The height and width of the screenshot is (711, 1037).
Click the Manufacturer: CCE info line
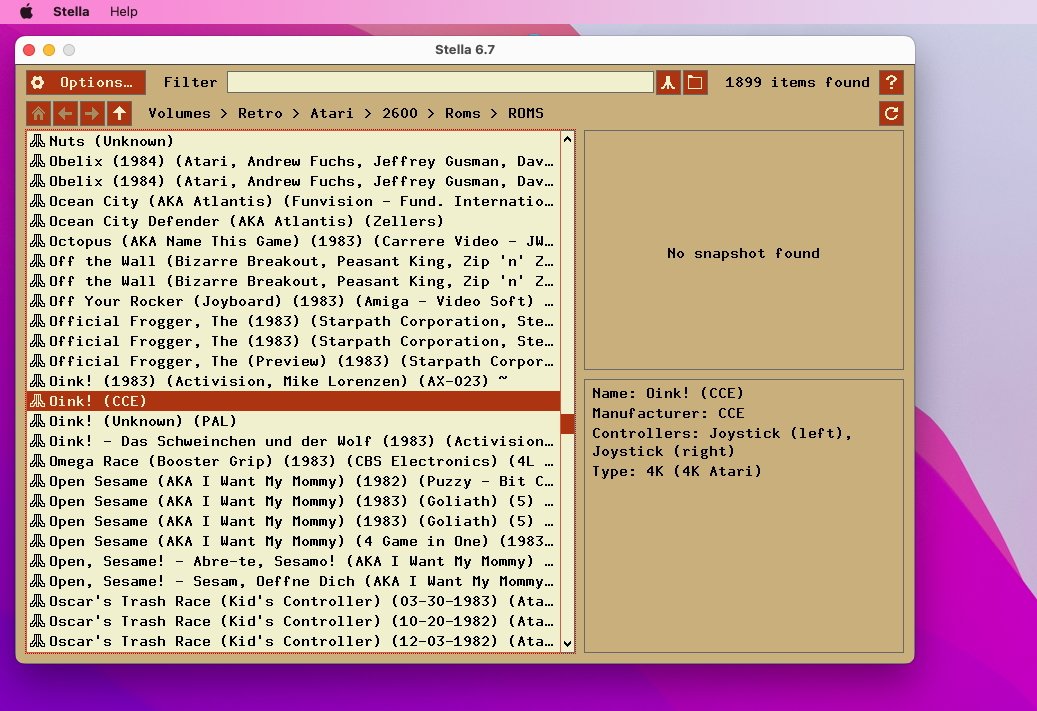(668, 413)
